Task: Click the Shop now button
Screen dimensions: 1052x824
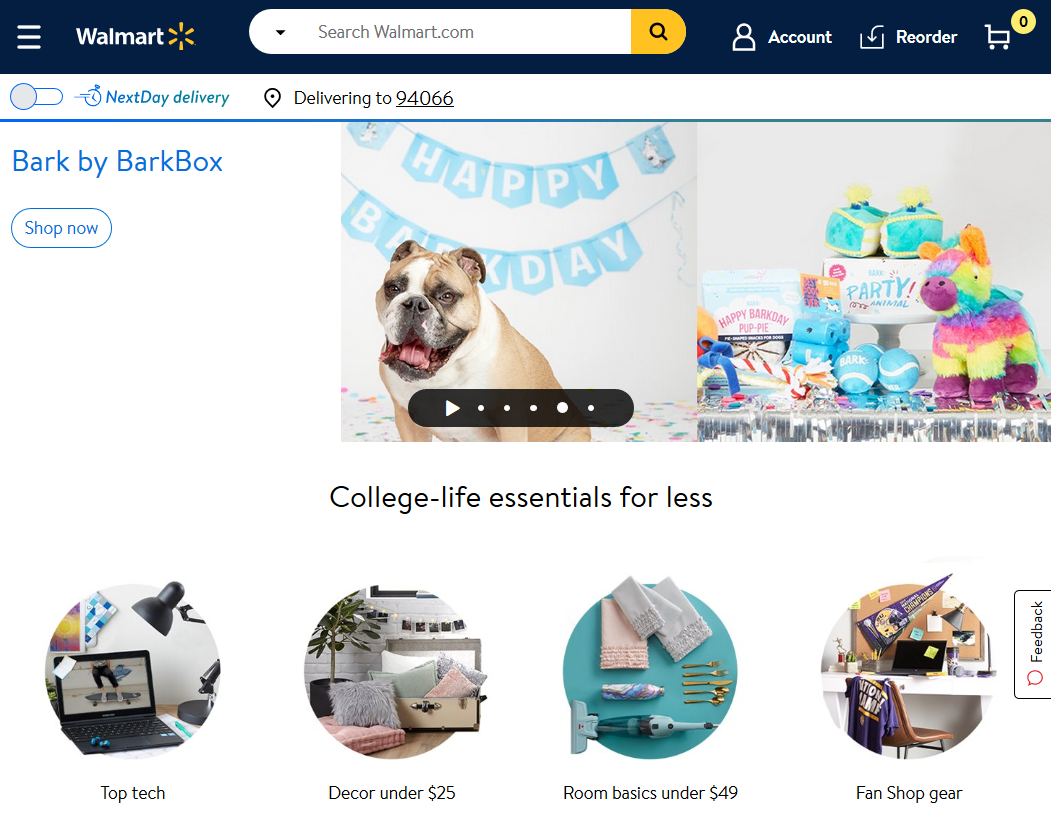Action: [x=61, y=228]
